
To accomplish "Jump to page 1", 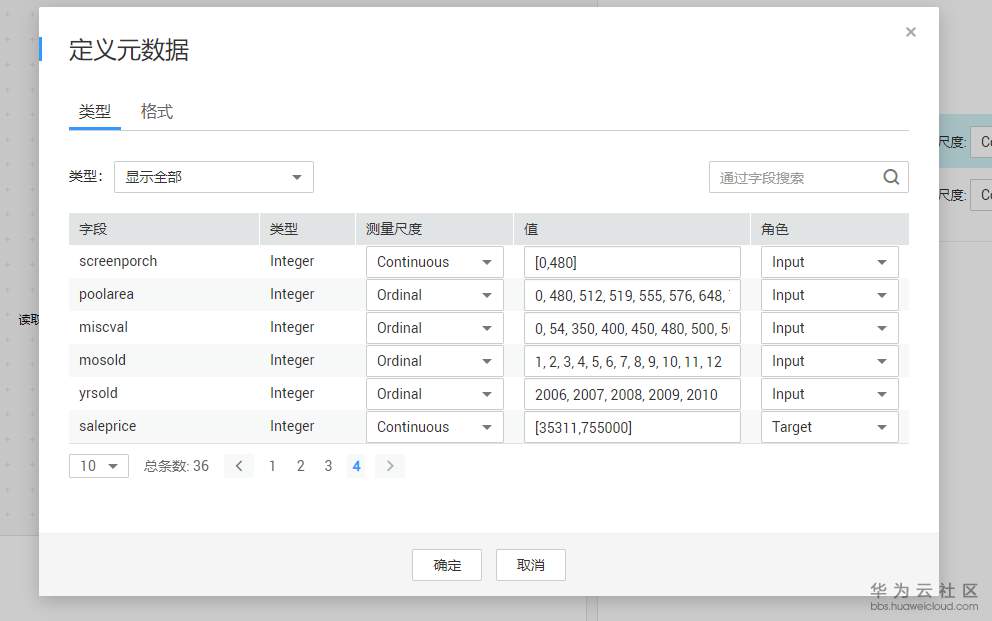I will tap(272, 466).
